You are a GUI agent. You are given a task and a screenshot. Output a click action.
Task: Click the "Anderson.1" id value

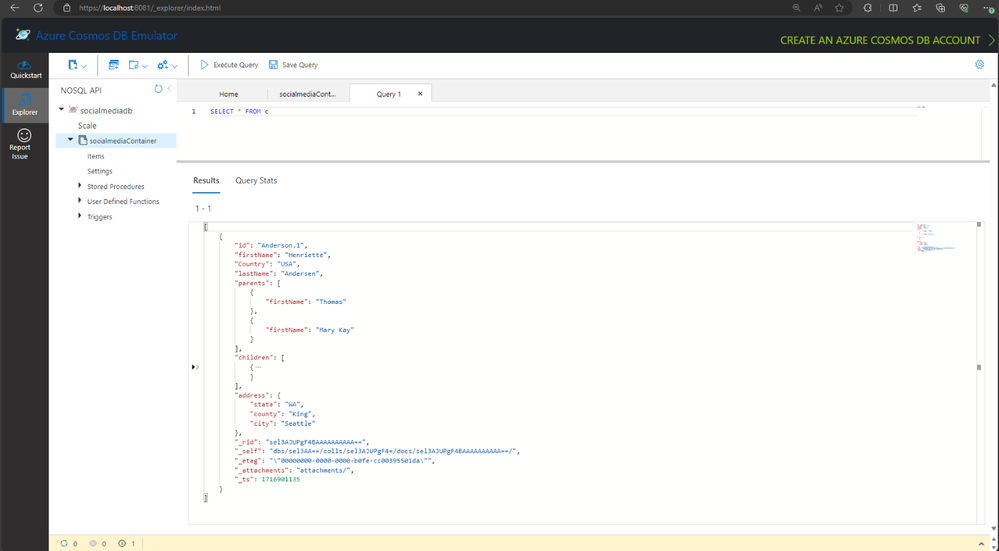[282, 245]
